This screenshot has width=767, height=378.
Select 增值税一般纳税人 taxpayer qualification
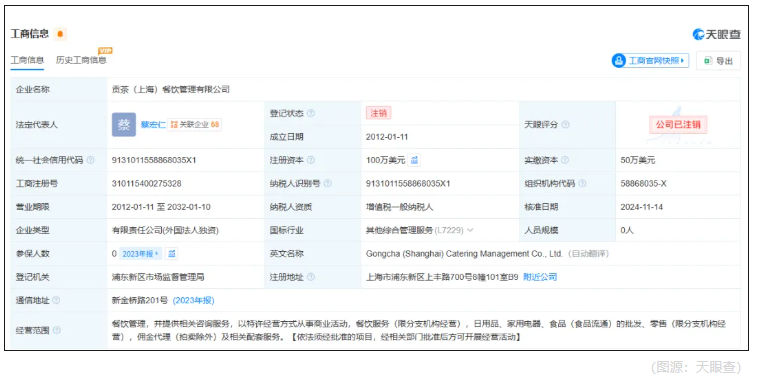tap(400, 207)
